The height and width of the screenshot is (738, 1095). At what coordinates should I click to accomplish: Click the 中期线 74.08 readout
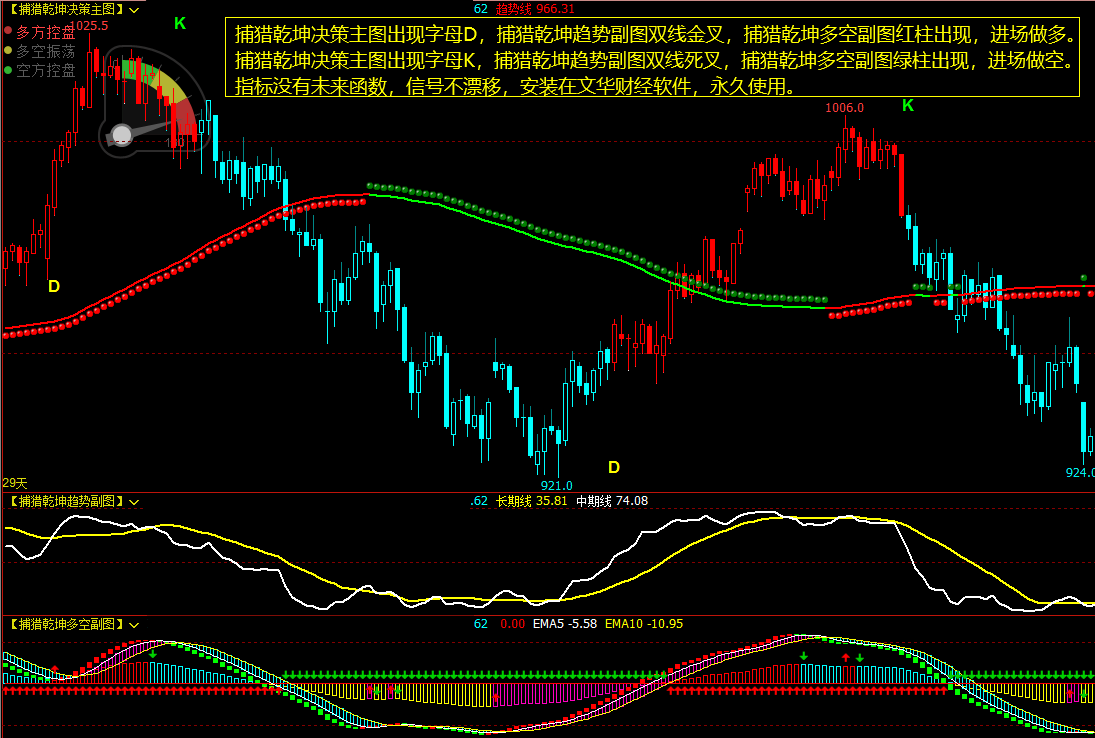[x=612, y=501]
